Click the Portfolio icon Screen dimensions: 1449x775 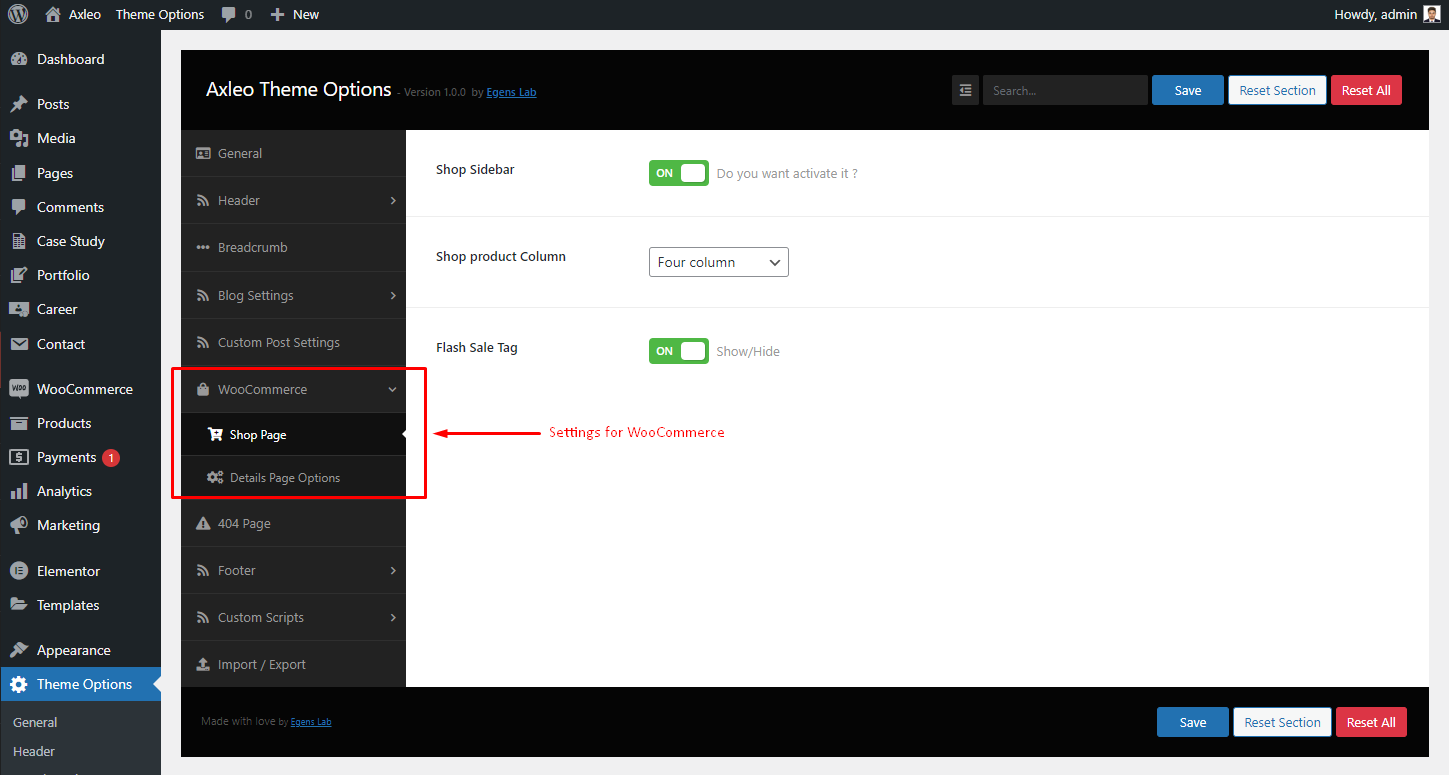[19, 275]
